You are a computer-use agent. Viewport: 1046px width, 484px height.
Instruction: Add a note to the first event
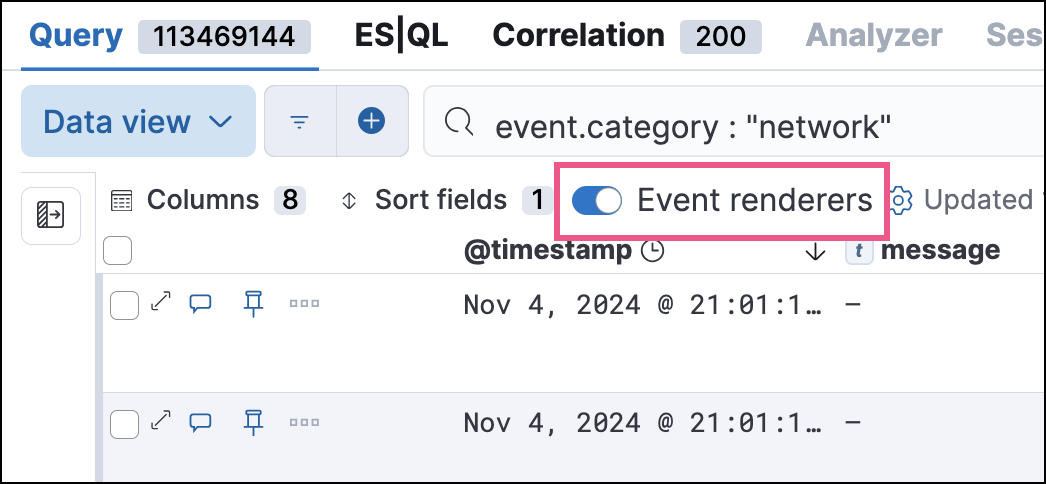[x=201, y=304]
